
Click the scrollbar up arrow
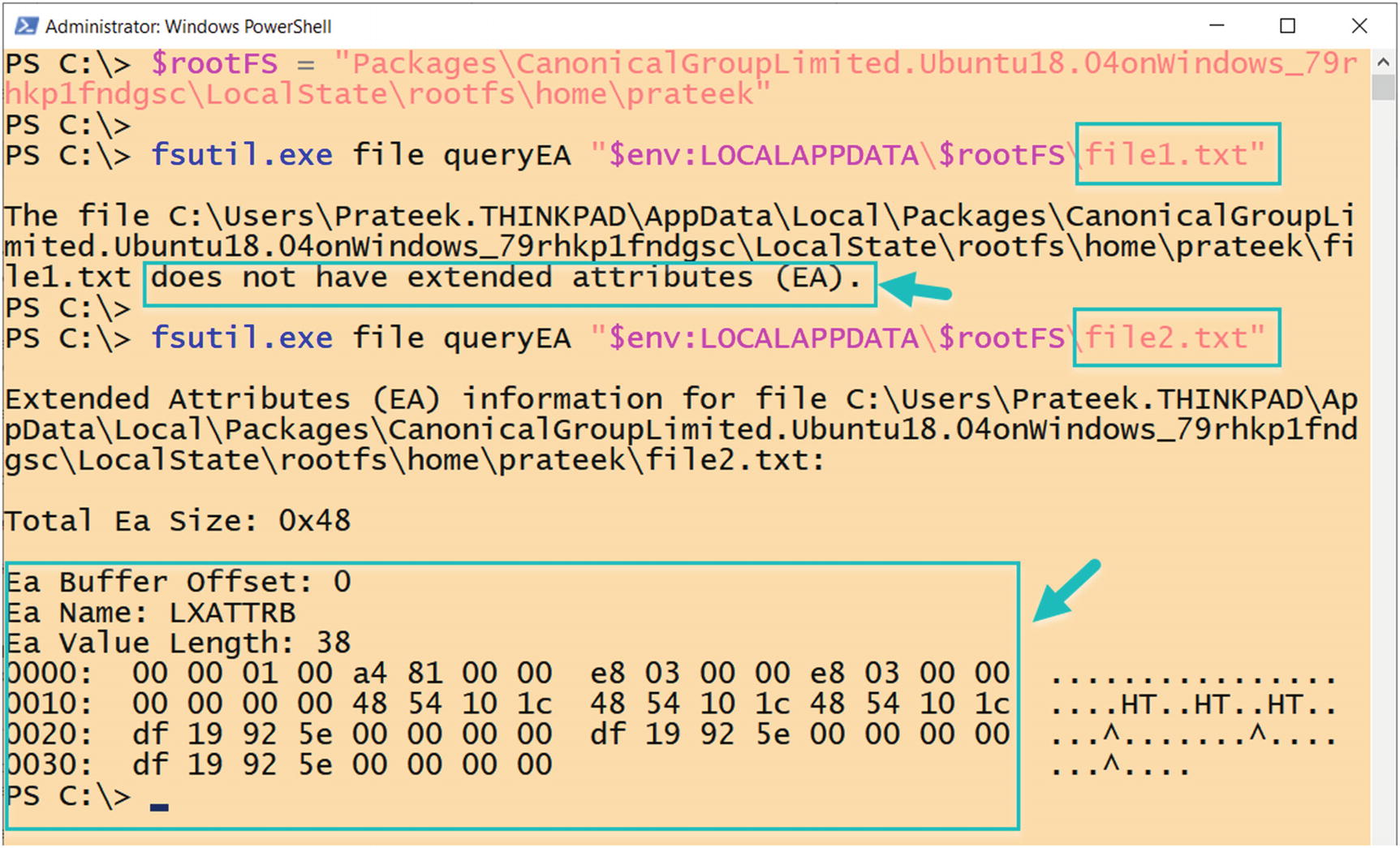pos(1383,62)
